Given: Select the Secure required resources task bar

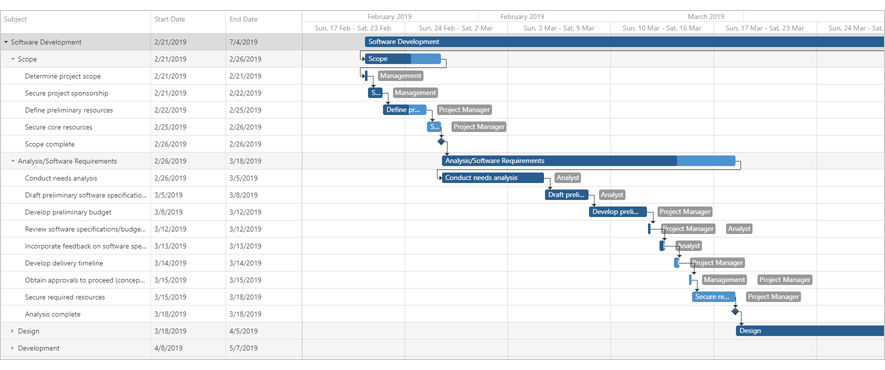Looking at the screenshot, I should point(713,297).
